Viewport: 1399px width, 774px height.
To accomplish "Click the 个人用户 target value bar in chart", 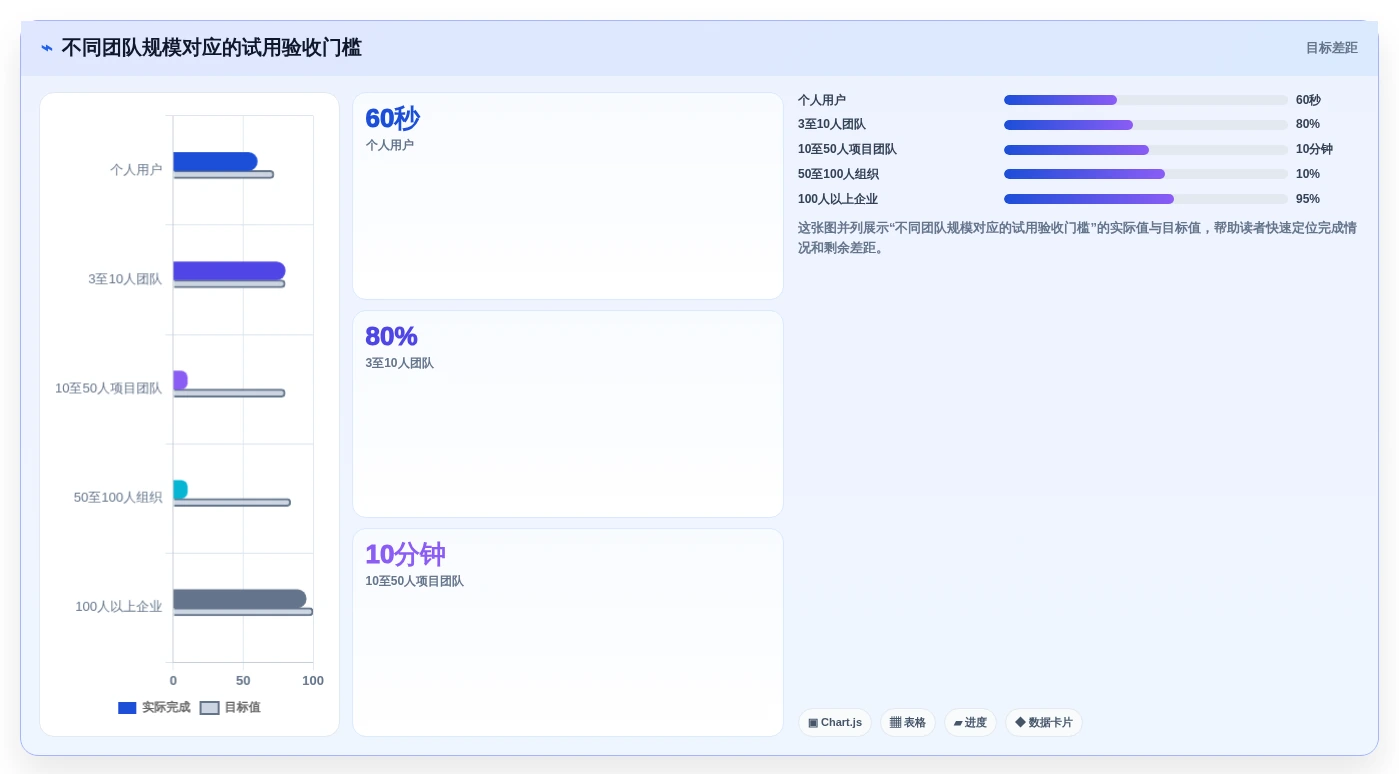I will pos(223,175).
